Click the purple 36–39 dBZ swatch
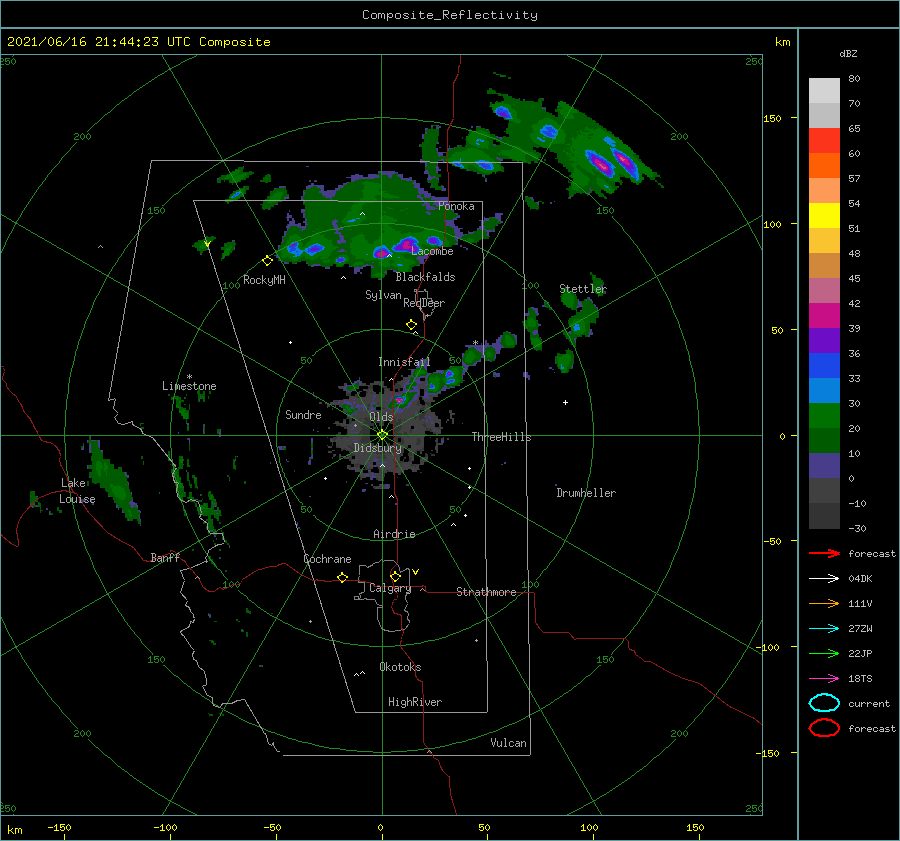Image resolution: width=900 pixels, height=841 pixels. tap(824, 340)
